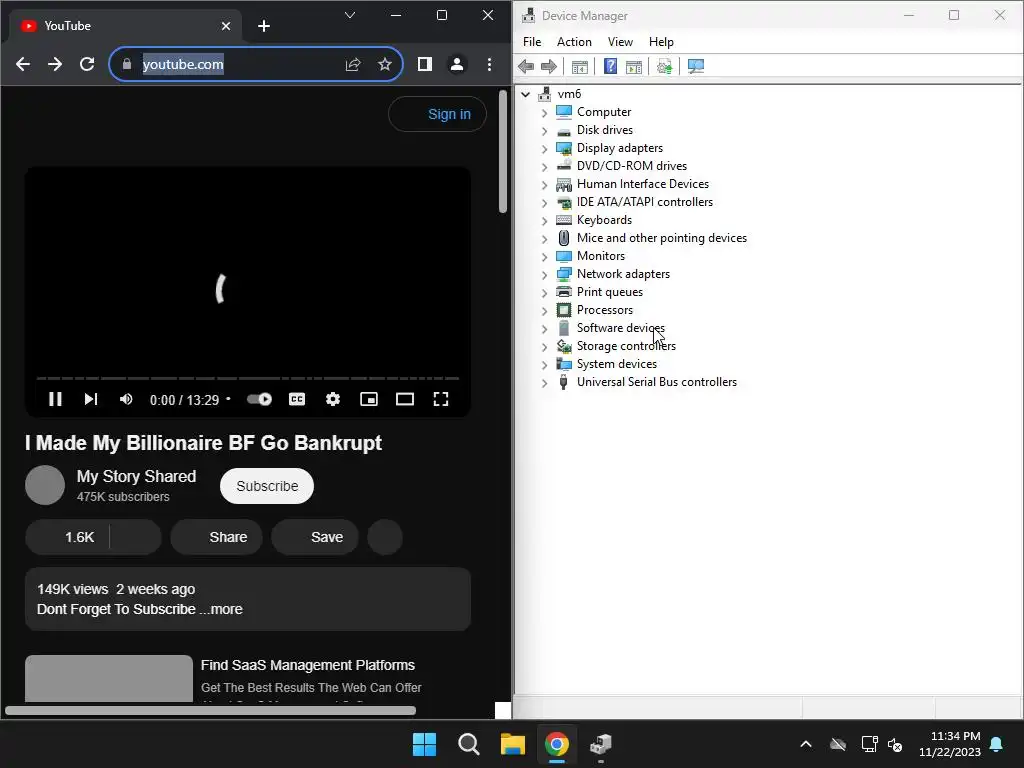Open My Story Shared channel name
Image resolution: width=1024 pixels, height=768 pixels.
point(136,476)
